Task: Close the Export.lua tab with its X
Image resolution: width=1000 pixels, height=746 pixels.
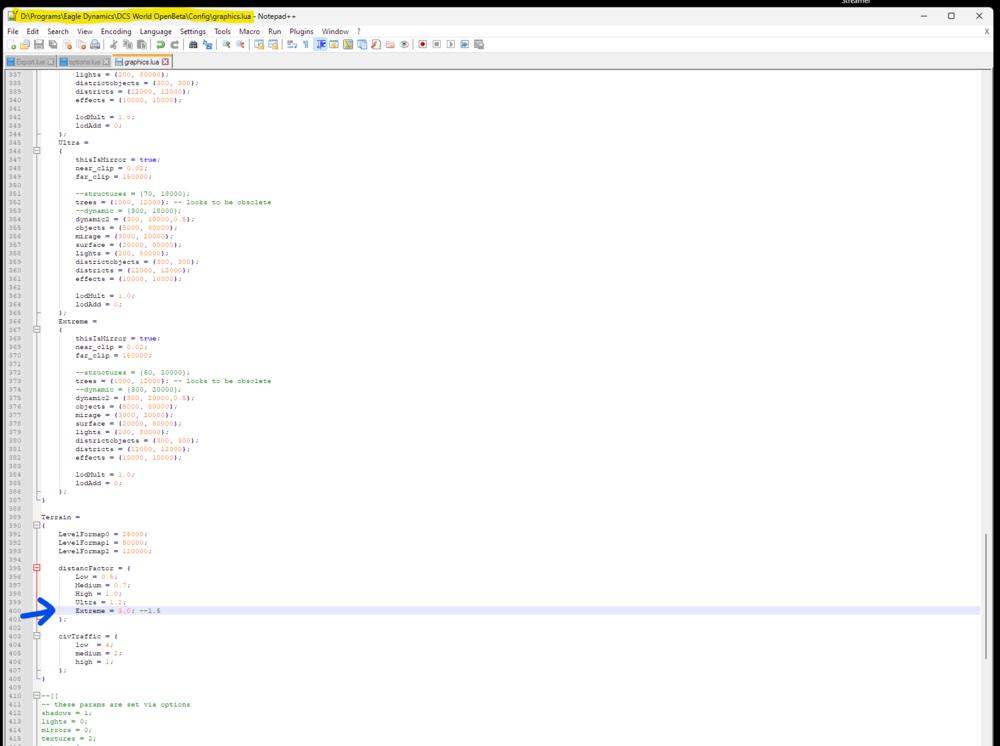Action: click(x=51, y=60)
